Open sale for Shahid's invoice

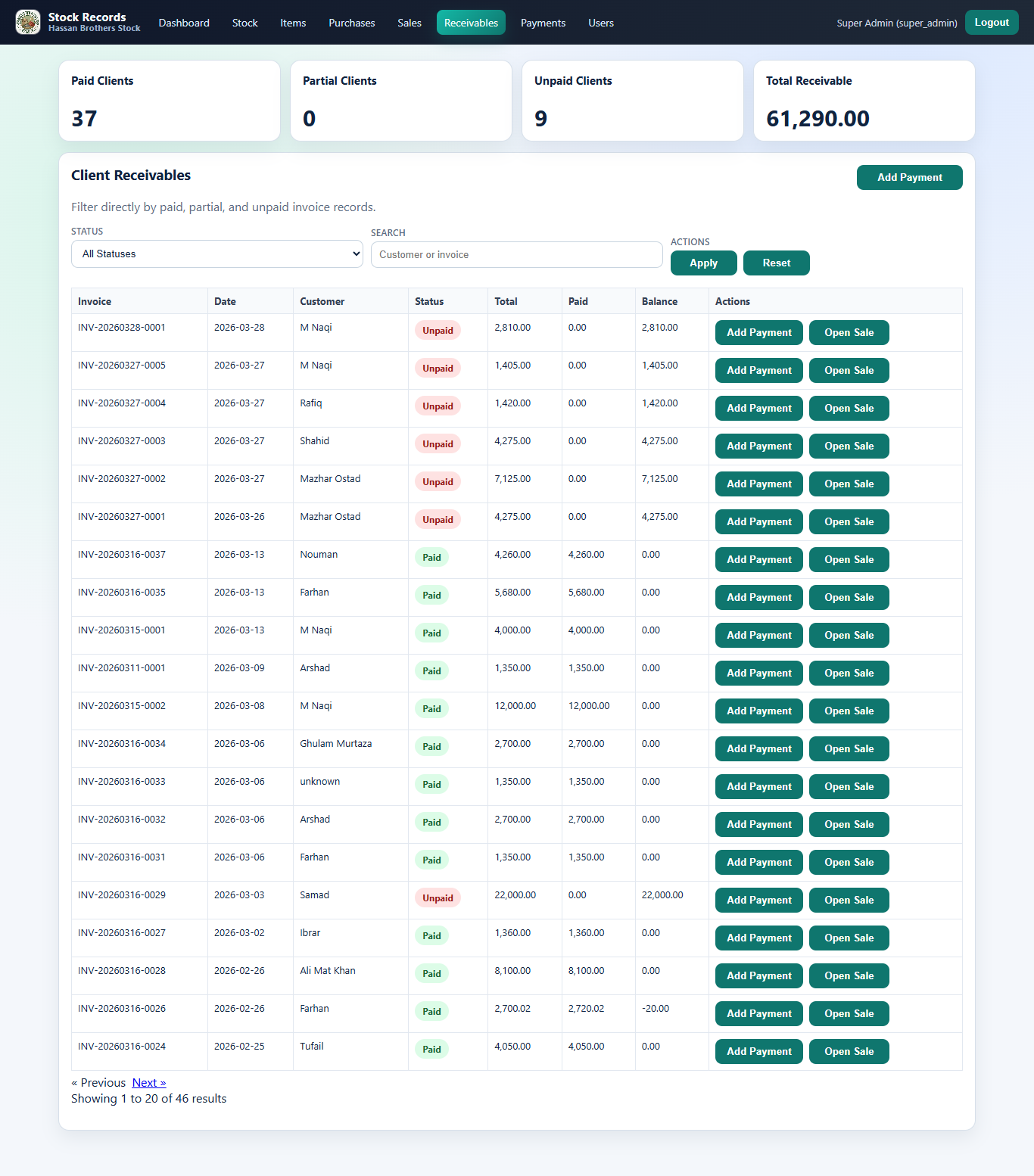pos(849,446)
